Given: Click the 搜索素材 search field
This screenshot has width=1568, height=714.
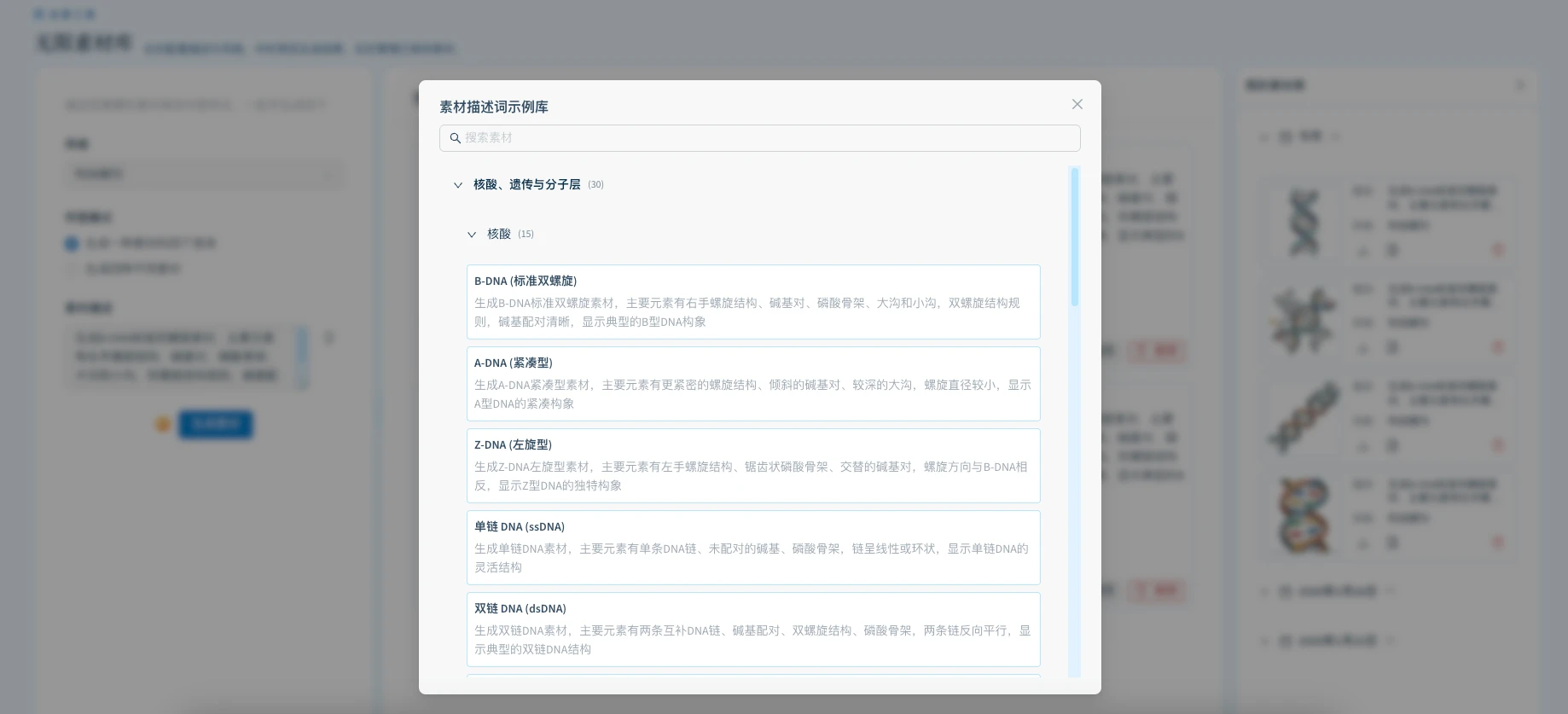Looking at the screenshot, I should [x=759, y=138].
